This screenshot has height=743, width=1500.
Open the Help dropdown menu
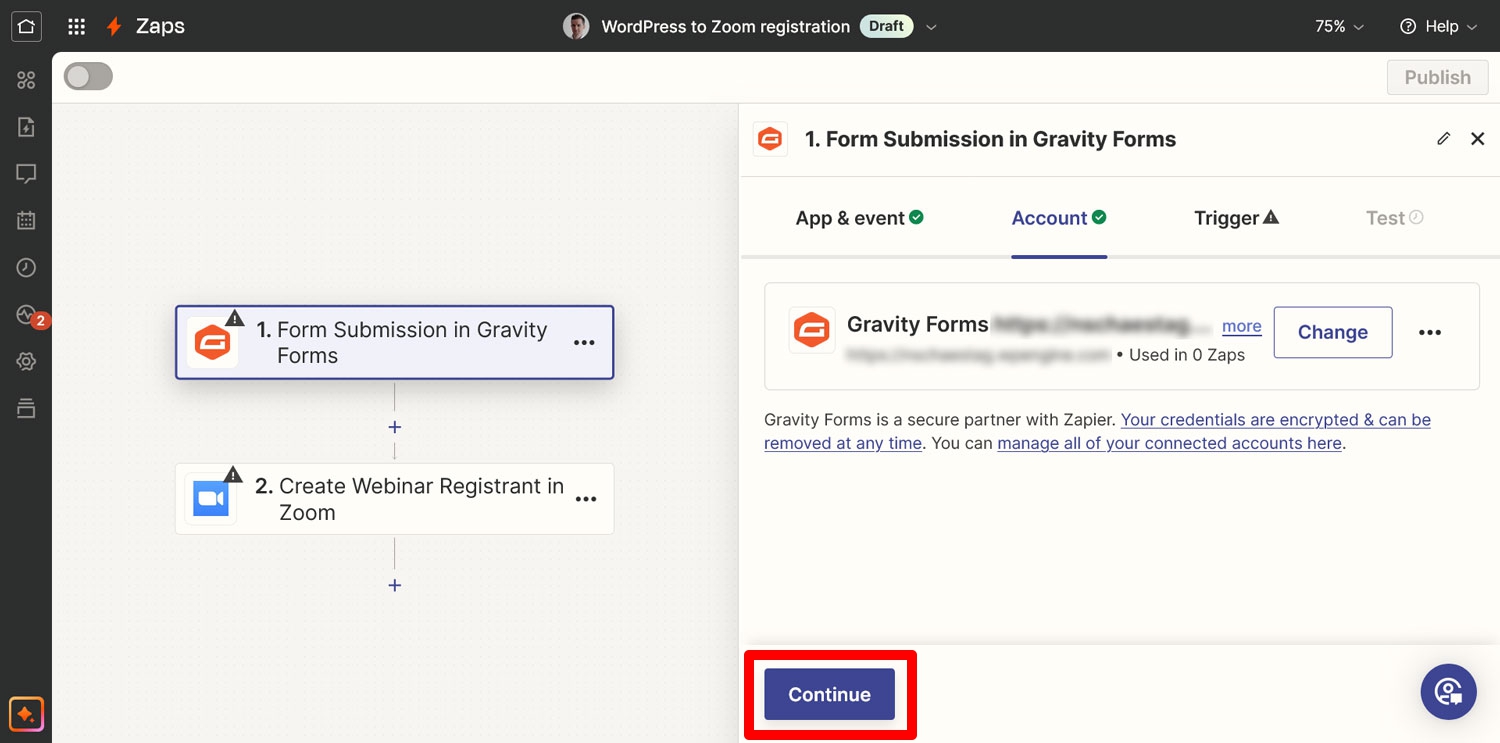[x=1438, y=27]
